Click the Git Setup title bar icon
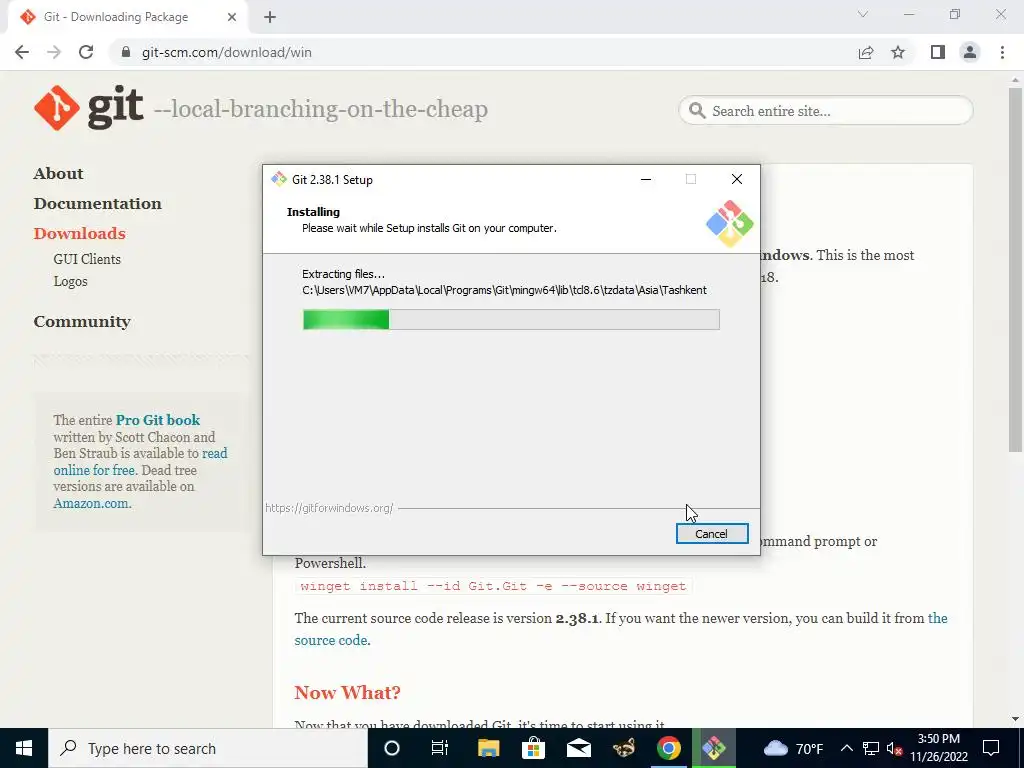Viewport: 1024px width, 768px height. pyautogui.click(x=279, y=179)
